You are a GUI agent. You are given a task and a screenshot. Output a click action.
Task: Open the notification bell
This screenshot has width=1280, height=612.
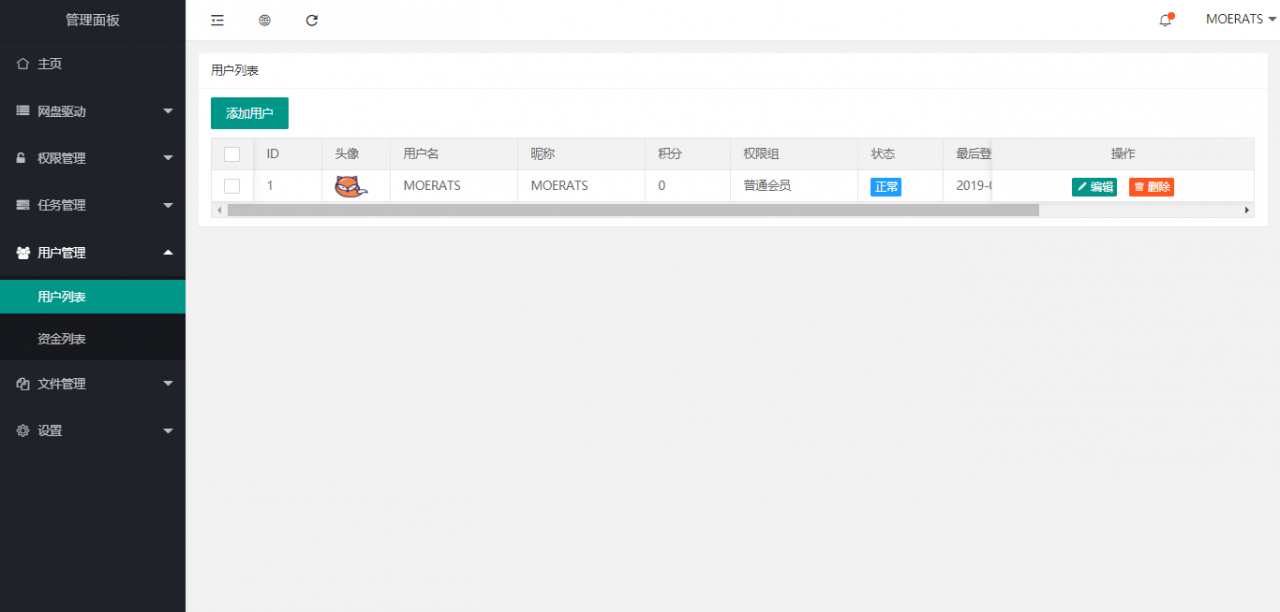point(1164,19)
